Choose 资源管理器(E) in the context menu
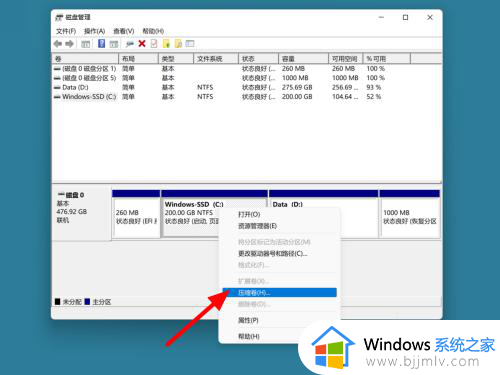 click(279, 226)
